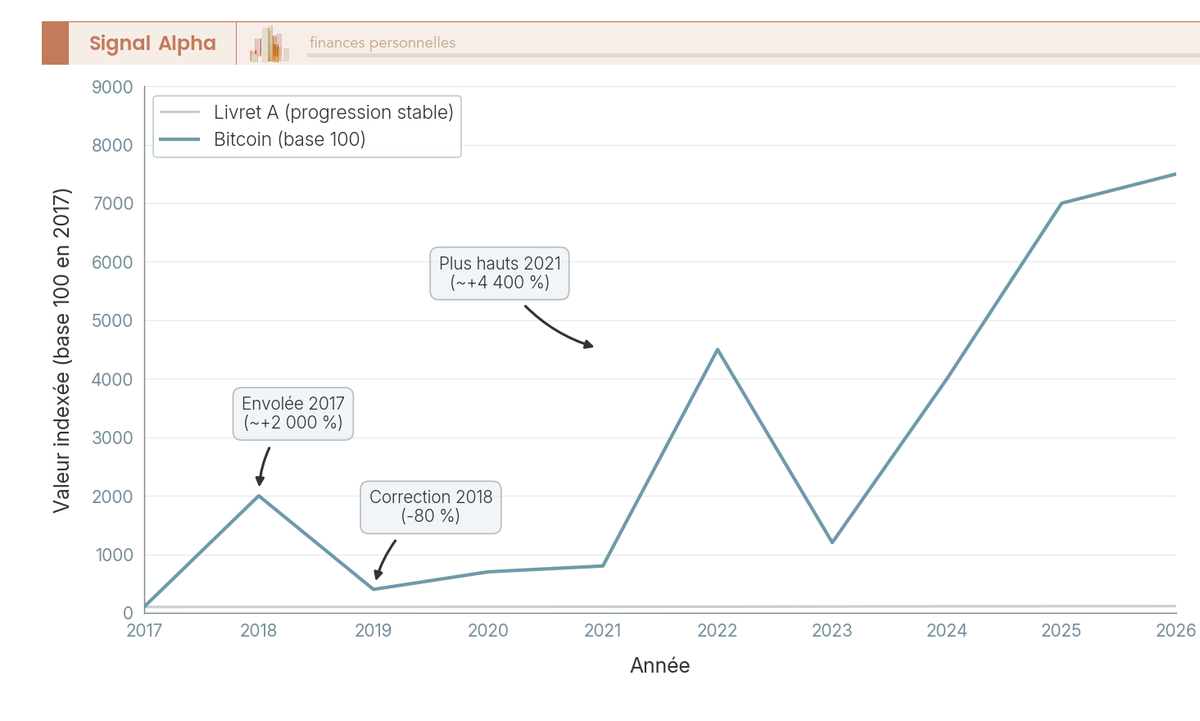1200x721 pixels.
Task: Click the Bitcoin line trough at 2023
Action: pos(832,542)
